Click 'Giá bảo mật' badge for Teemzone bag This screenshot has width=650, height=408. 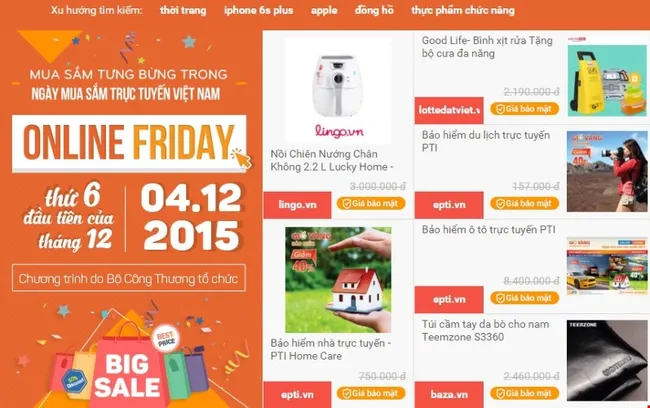(x=524, y=393)
